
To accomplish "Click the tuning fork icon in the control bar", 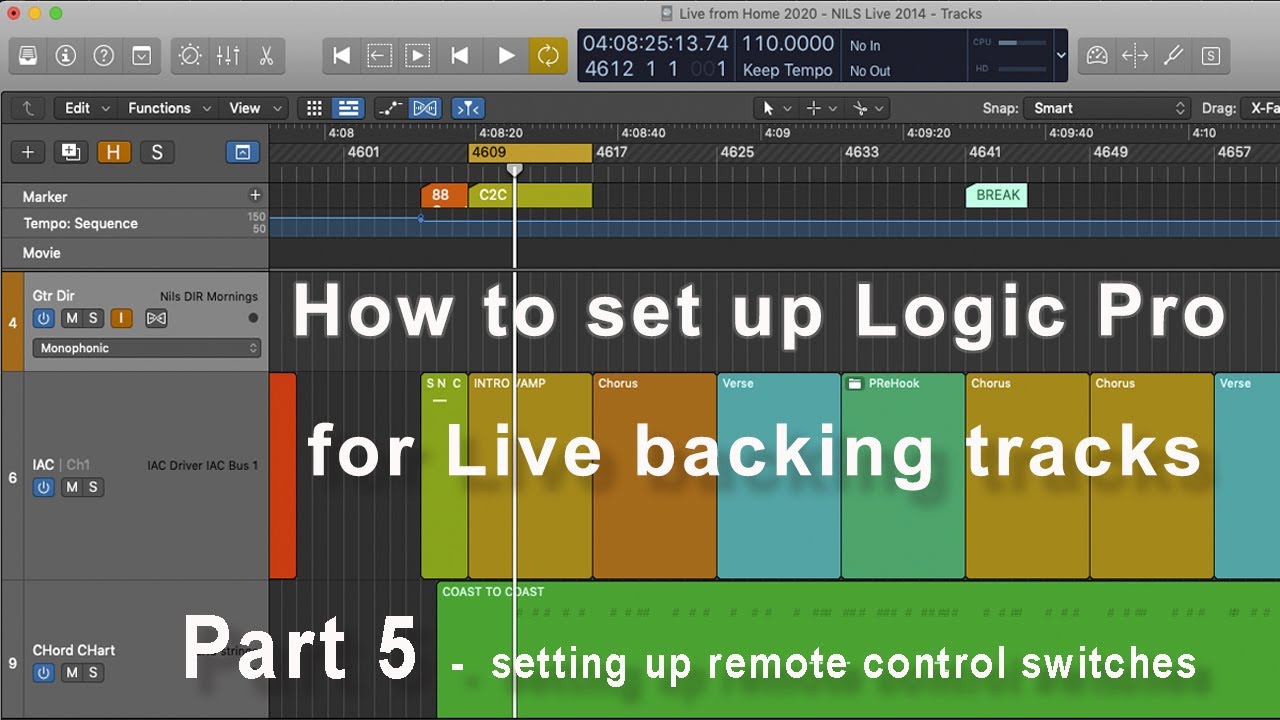I will 1173,56.
